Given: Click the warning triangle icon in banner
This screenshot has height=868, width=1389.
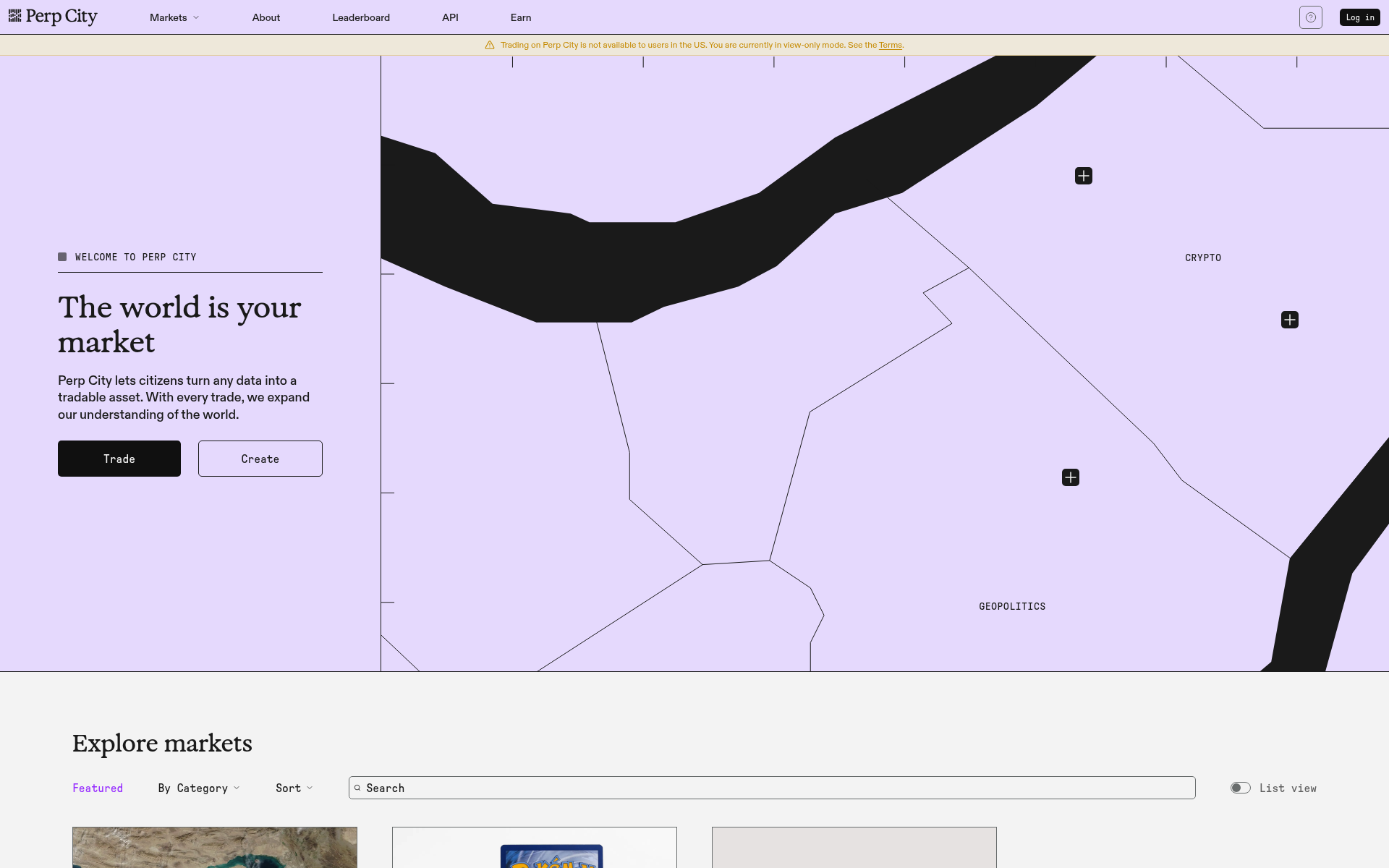Looking at the screenshot, I should click(490, 45).
